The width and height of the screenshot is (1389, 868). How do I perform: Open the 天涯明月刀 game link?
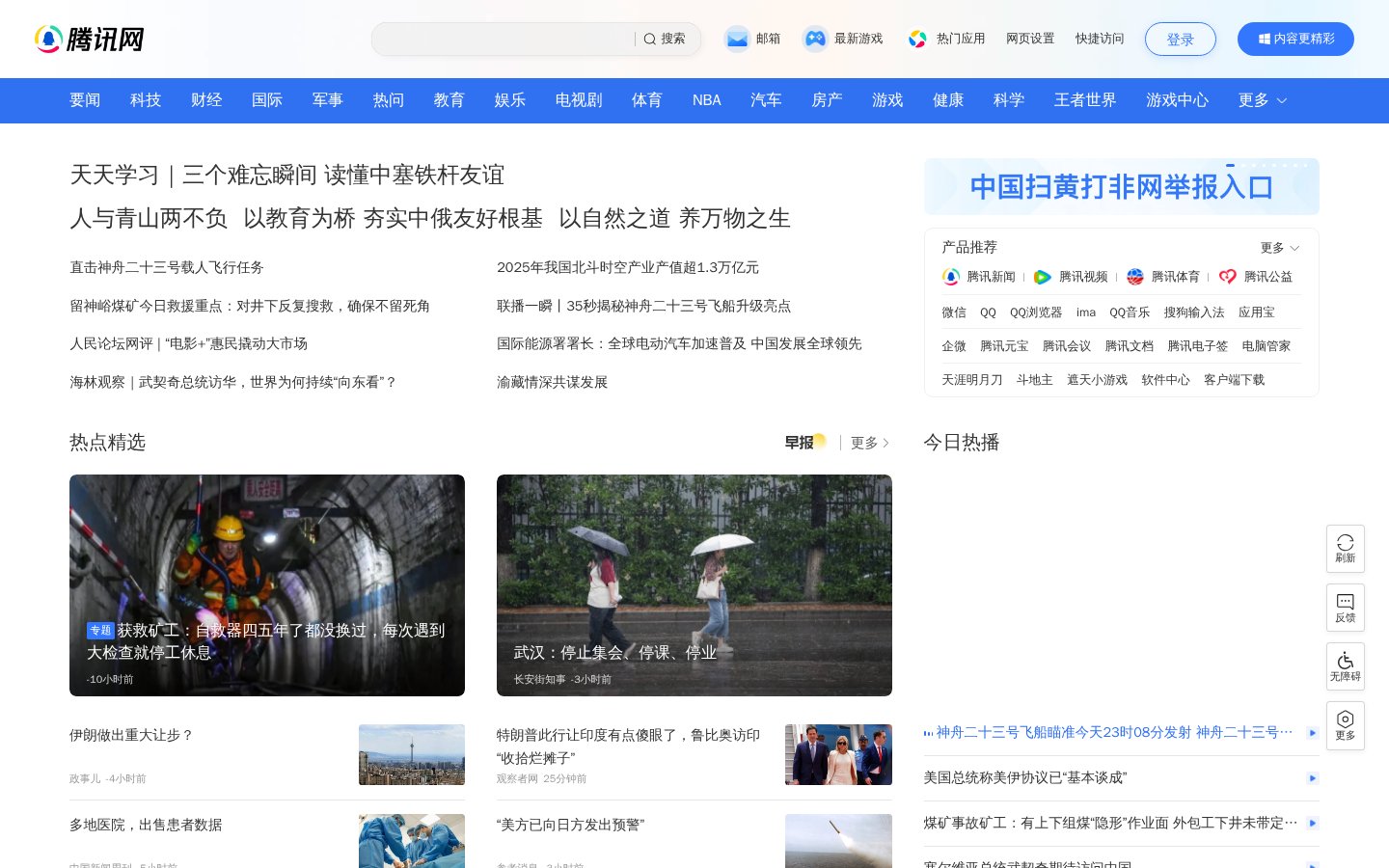[x=972, y=380]
